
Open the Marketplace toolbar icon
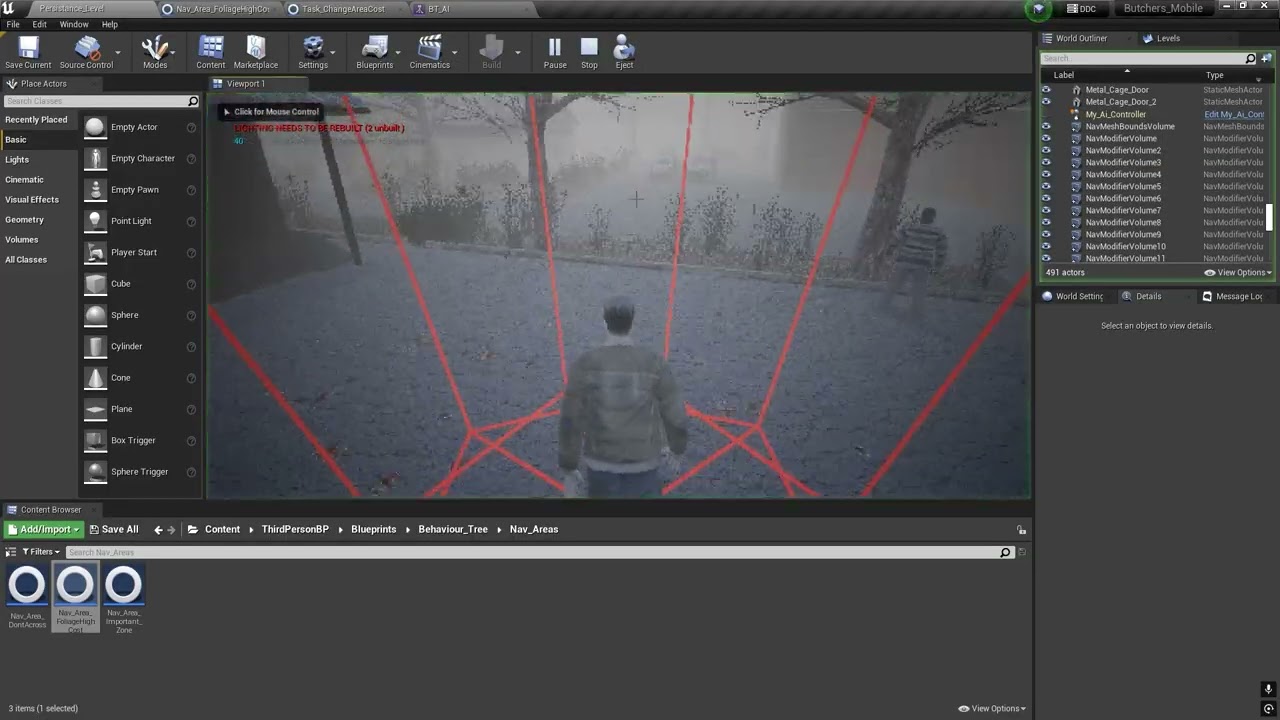pyautogui.click(x=256, y=48)
